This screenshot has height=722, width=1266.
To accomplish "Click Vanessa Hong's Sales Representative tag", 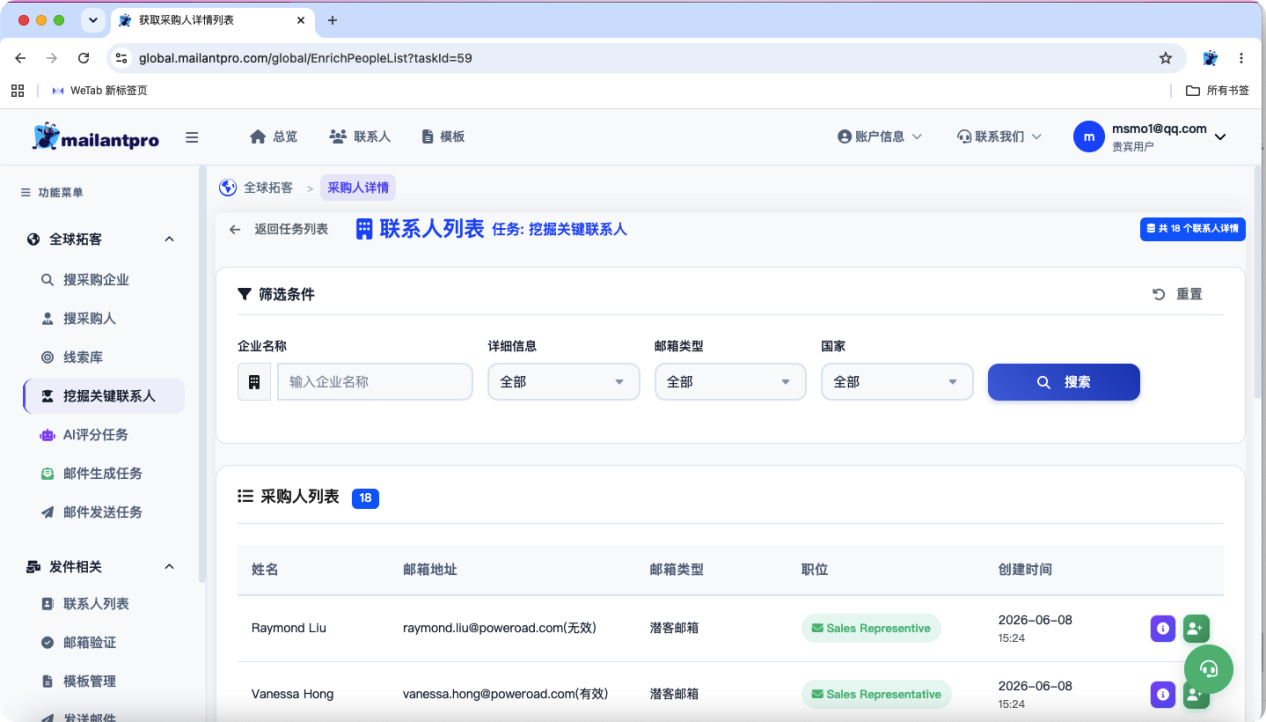I will [x=876, y=694].
